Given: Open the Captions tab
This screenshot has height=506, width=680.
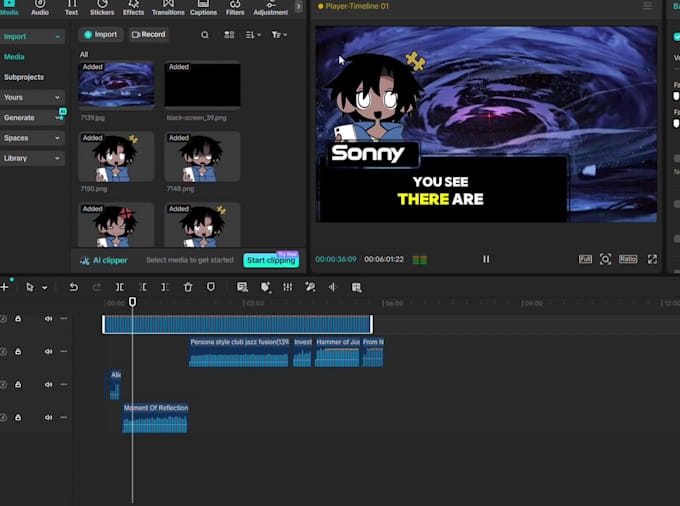Looking at the screenshot, I should coord(203,8).
